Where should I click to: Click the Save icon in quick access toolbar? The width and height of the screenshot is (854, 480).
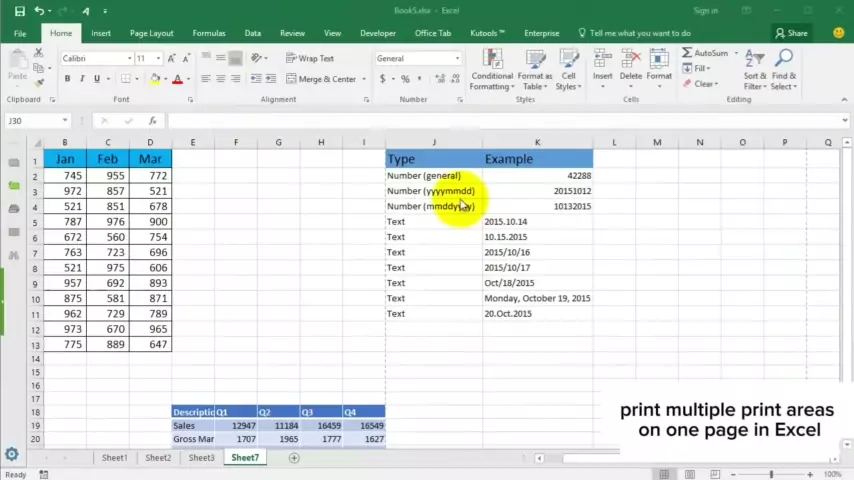19,11
